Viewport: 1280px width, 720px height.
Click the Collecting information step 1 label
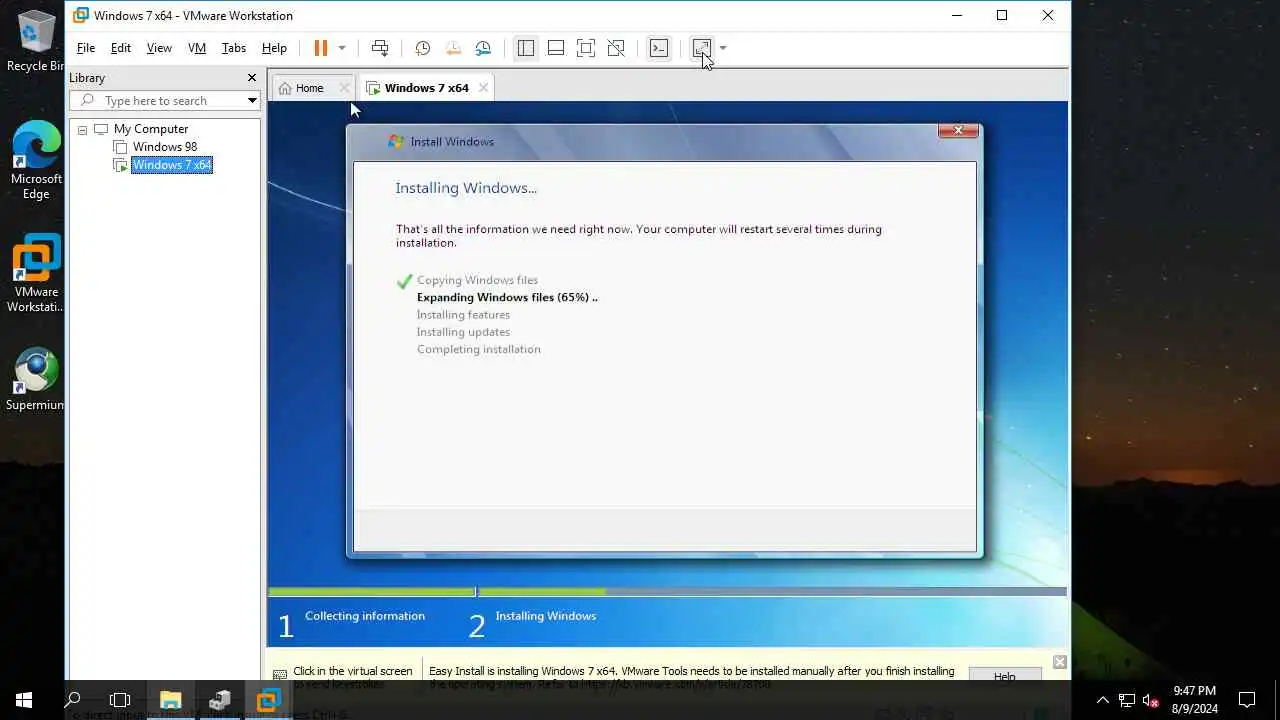365,616
